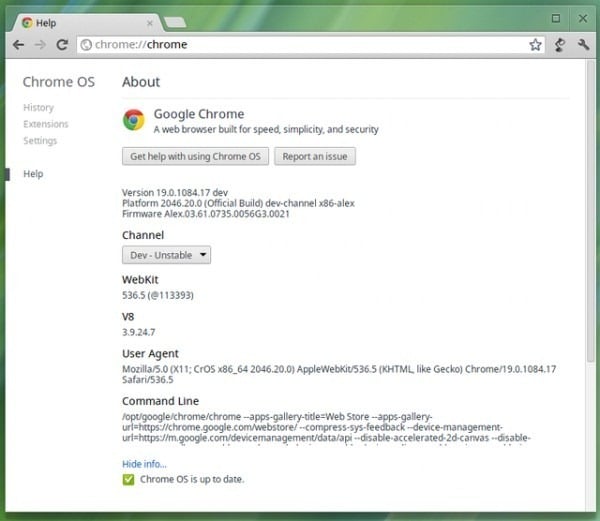Screen dimensions: 600x521
Task: Open the Dev - Unstable channel dropdown
Action: click(x=166, y=255)
